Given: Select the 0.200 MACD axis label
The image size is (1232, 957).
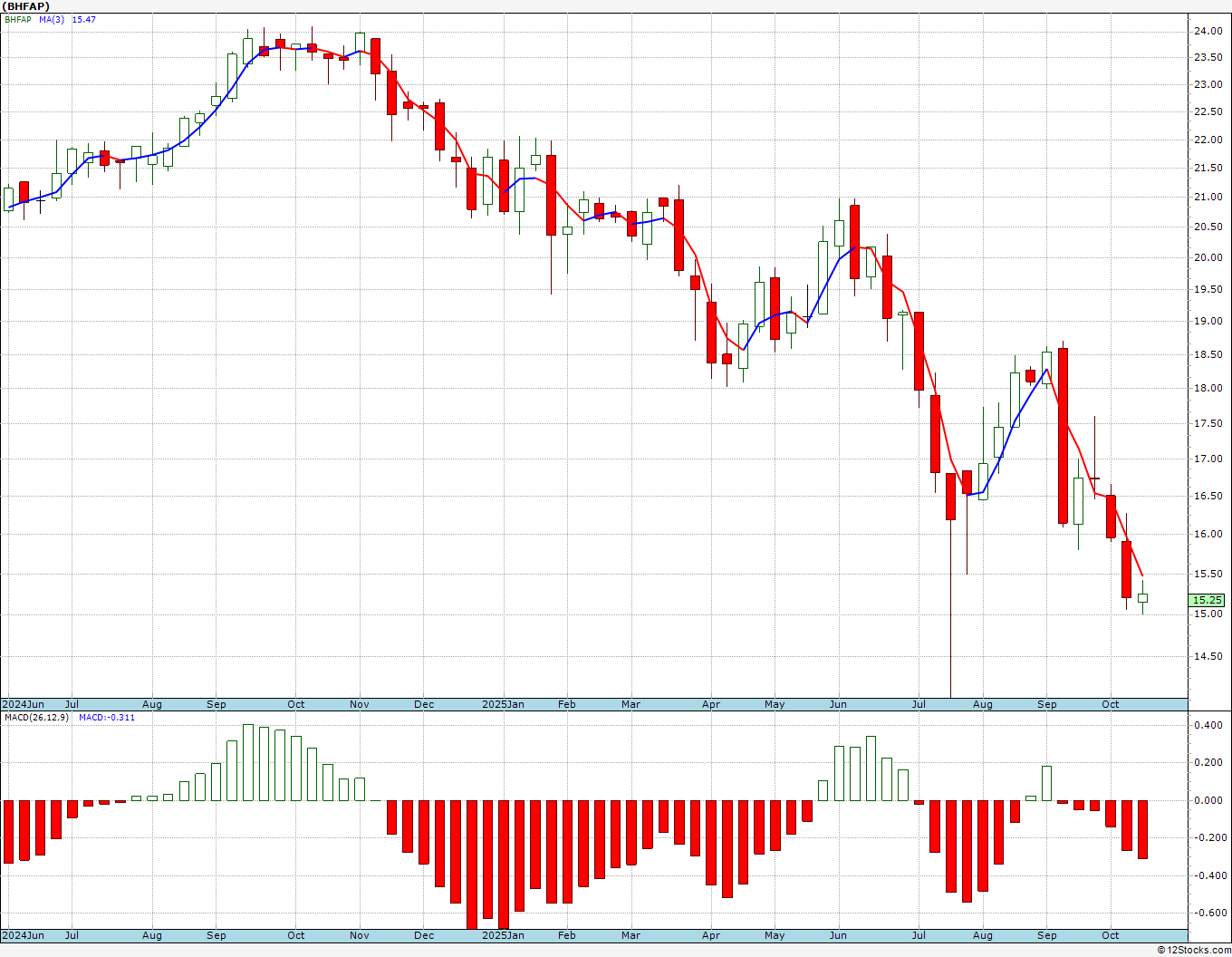Looking at the screenshot, I should tap(1208, 762).
